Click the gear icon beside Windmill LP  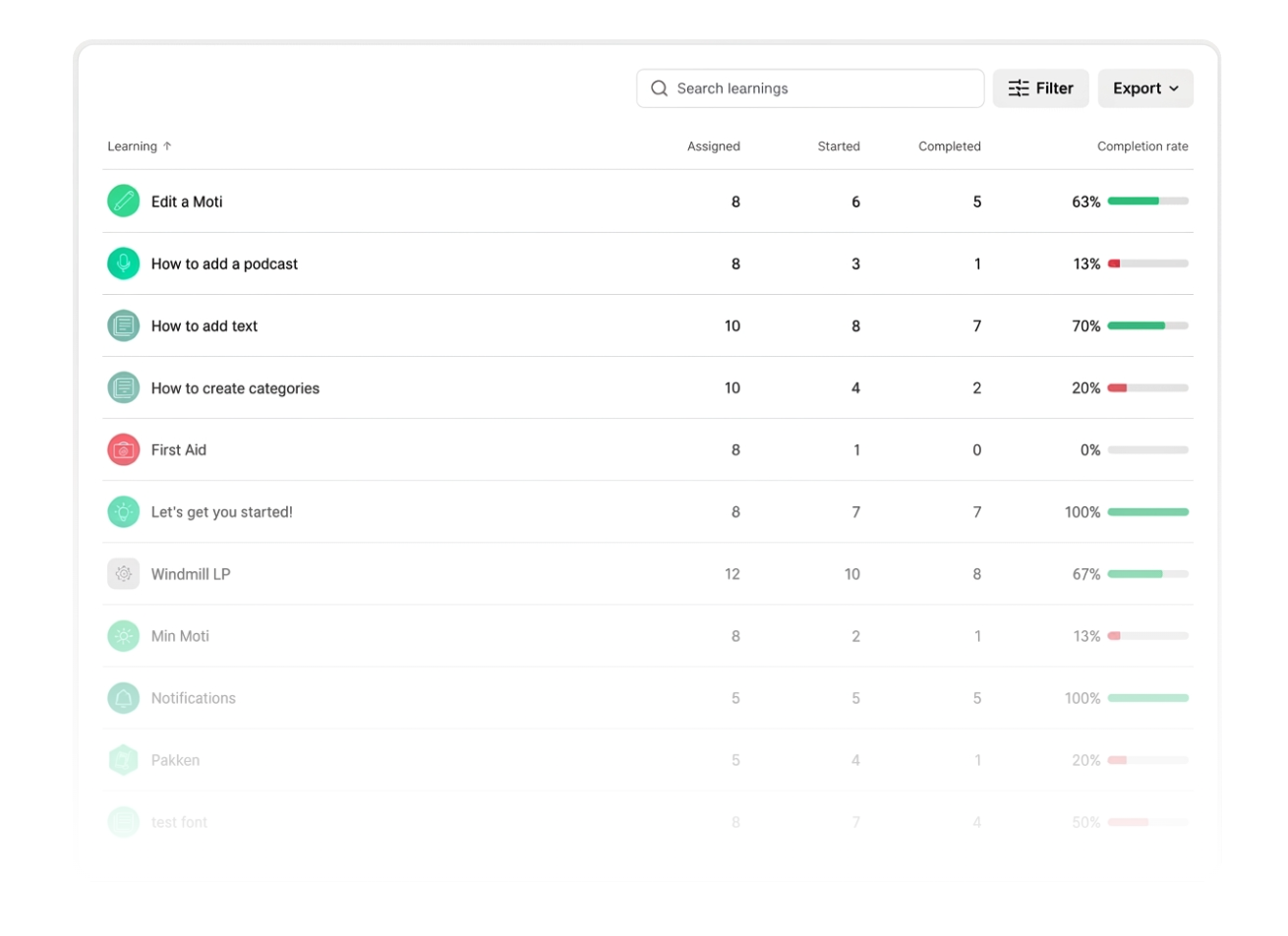pos(123,573)
